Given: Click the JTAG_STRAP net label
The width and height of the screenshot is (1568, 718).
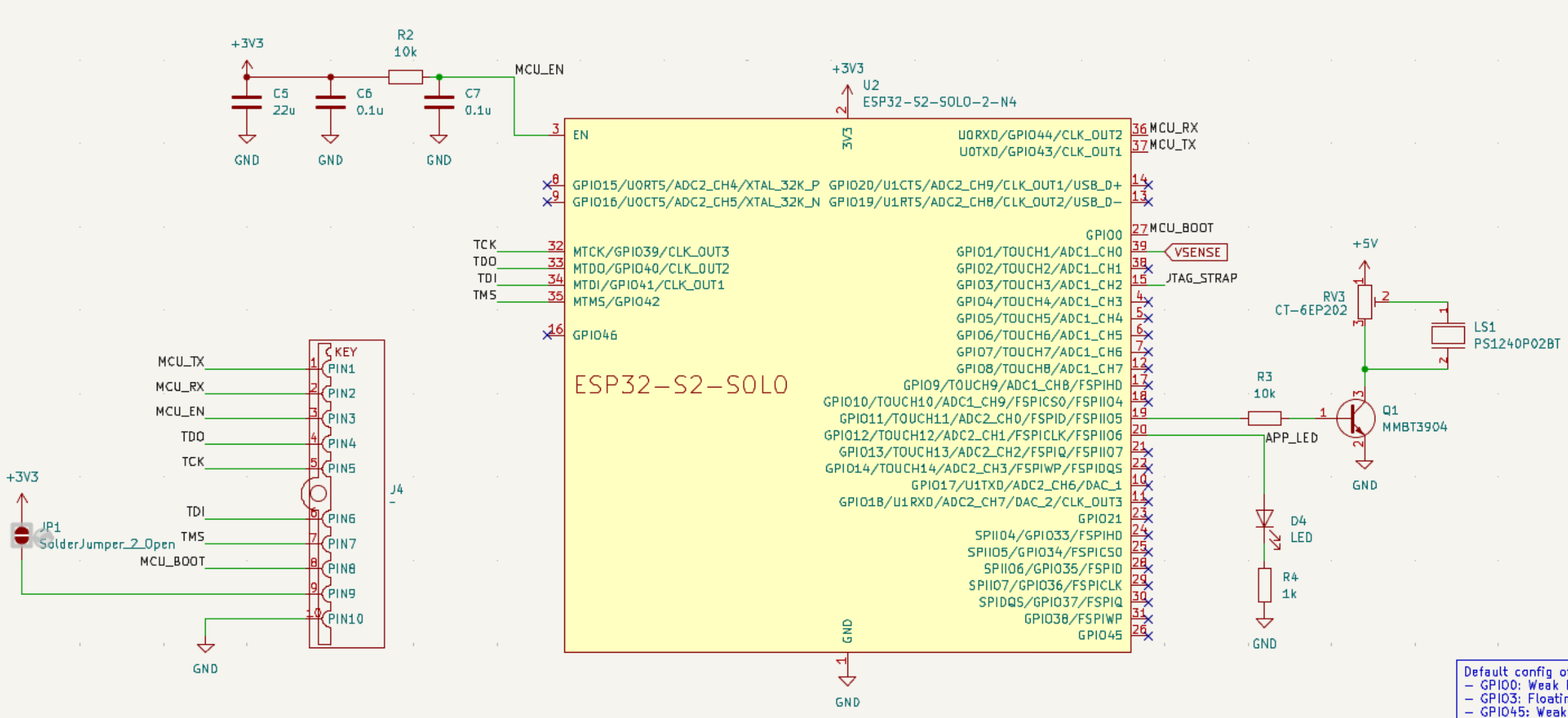Looking at the screenshot, I should (1201, 278).
